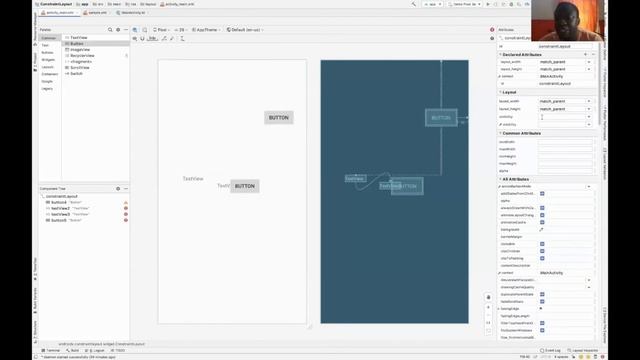The height and width of the screenshot is (360, 640).
Task: Select the Layouts palette category
Action: [x=48, y=67]
